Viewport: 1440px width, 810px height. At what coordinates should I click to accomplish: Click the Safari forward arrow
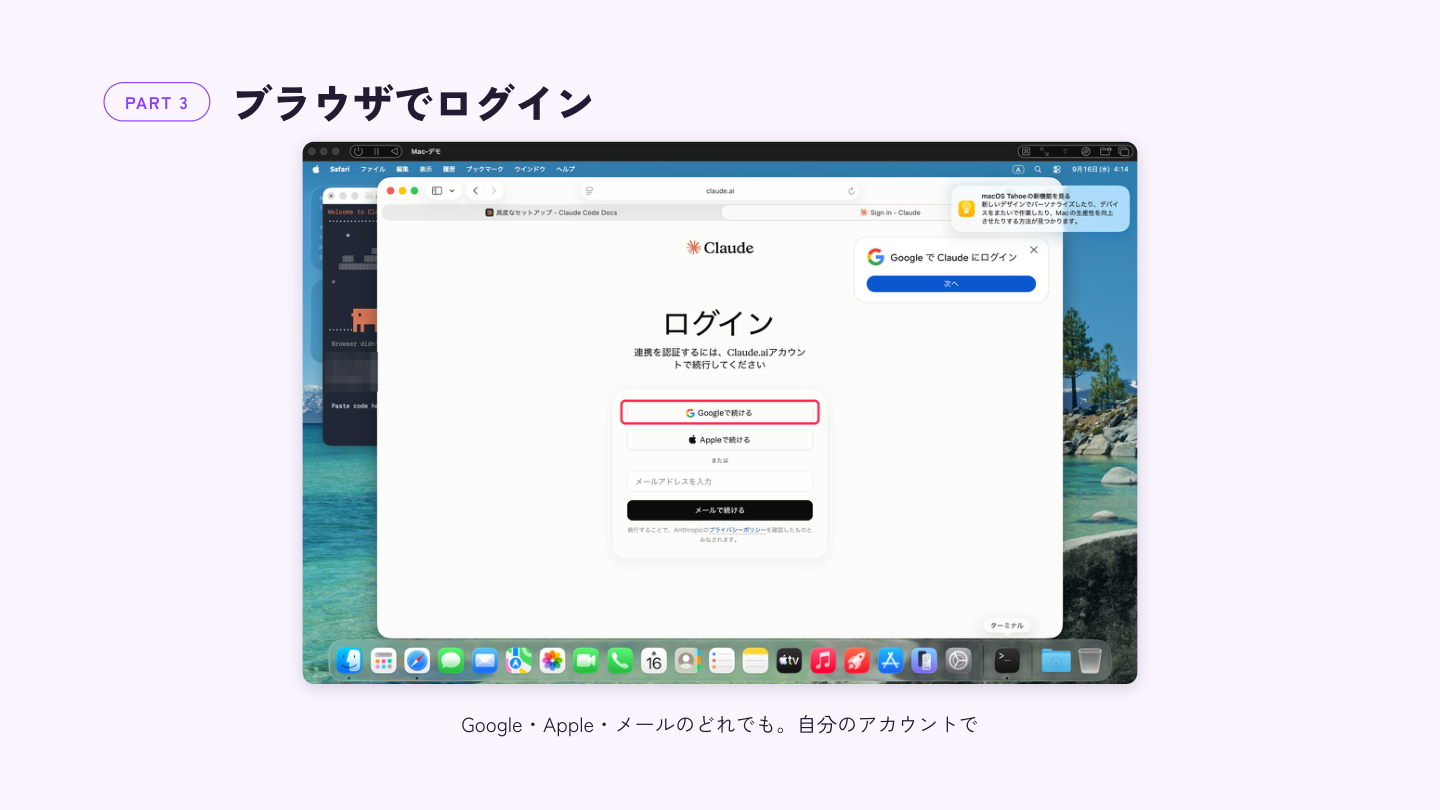point(493,190)
